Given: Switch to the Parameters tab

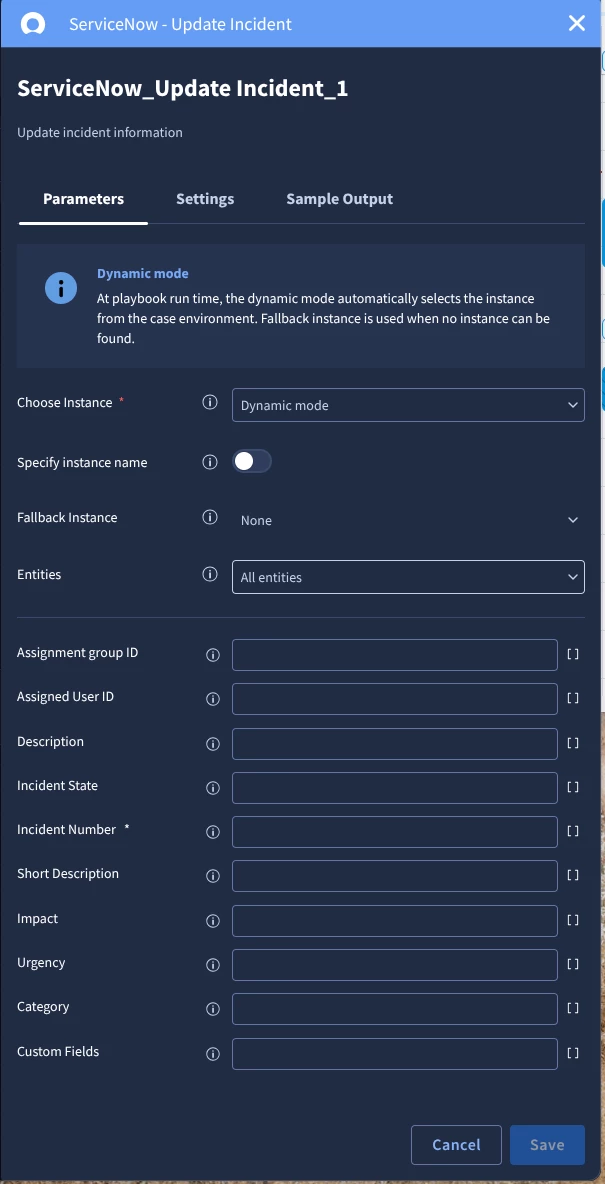Looking at the screenshot, I should pos(83,199).
